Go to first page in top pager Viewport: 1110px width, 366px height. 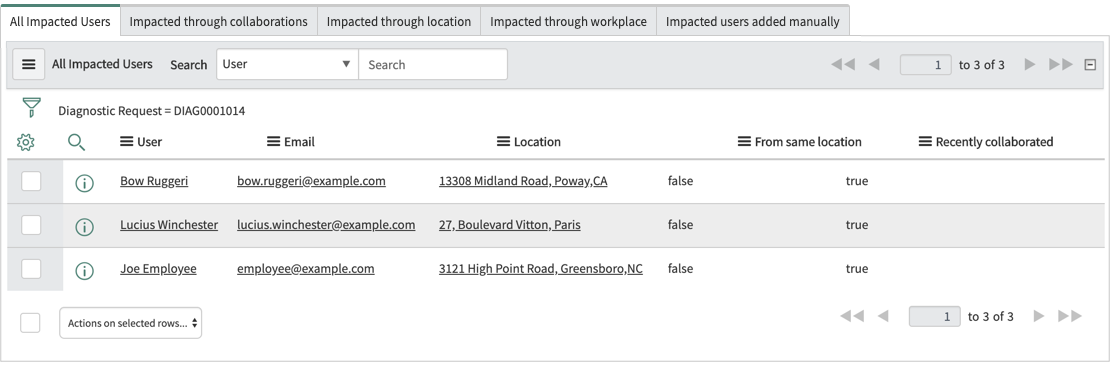click(843, 64)
